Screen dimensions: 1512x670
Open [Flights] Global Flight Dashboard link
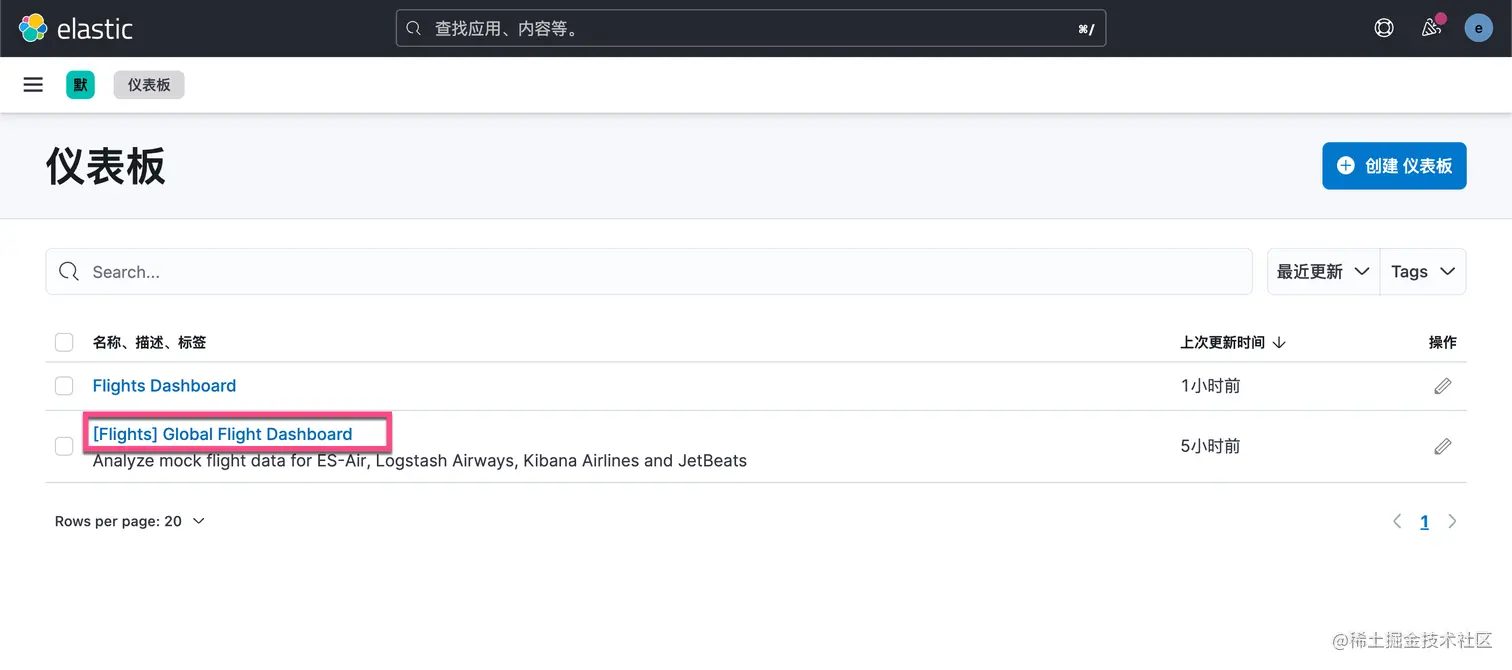pos(222,434)
